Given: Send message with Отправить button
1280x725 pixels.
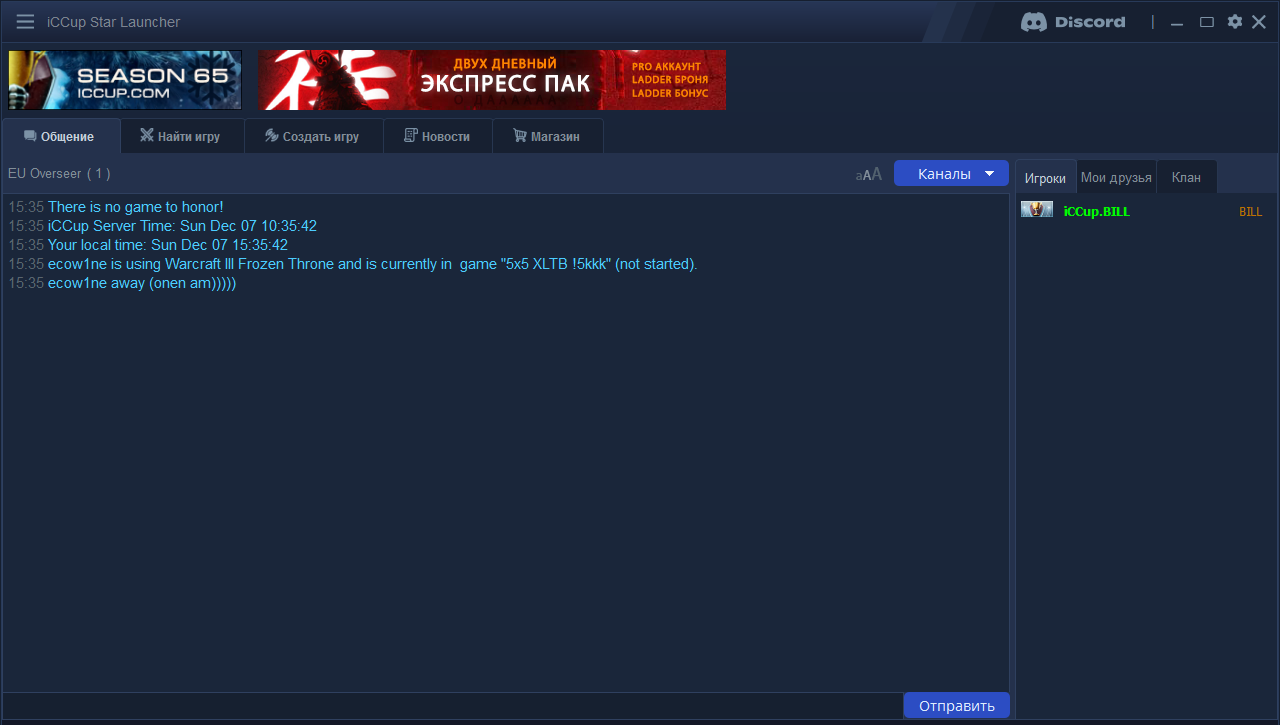Looking at the screenshot, I should 957,706.
